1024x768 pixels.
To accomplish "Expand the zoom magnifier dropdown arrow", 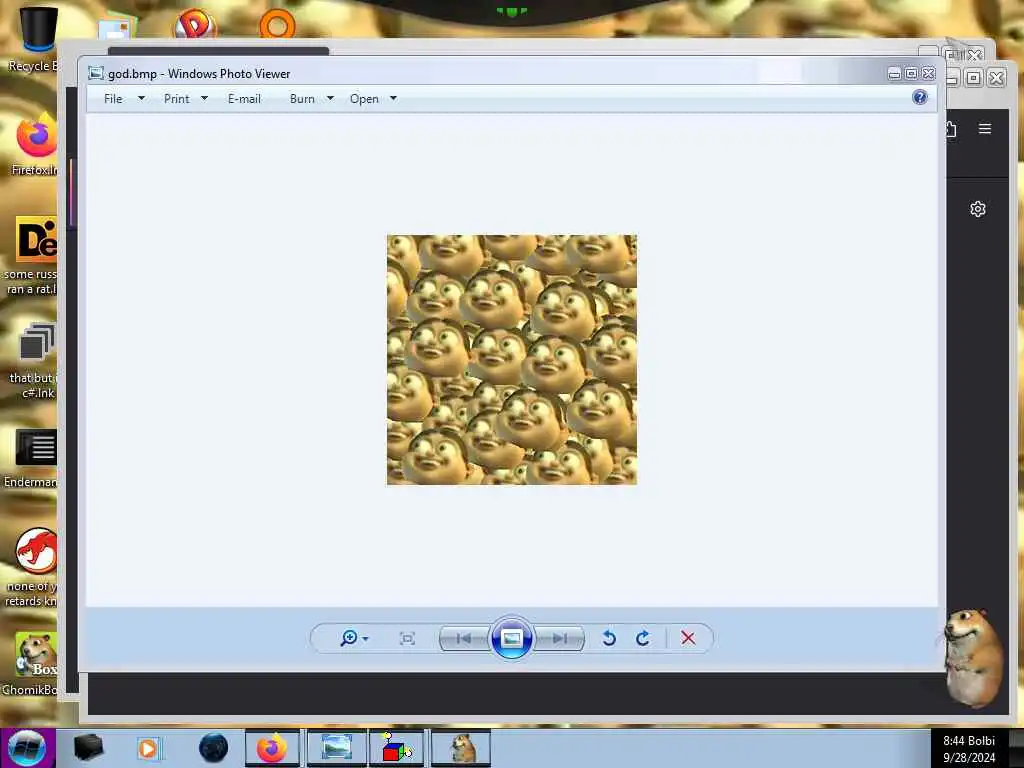I will pos(366,639).
